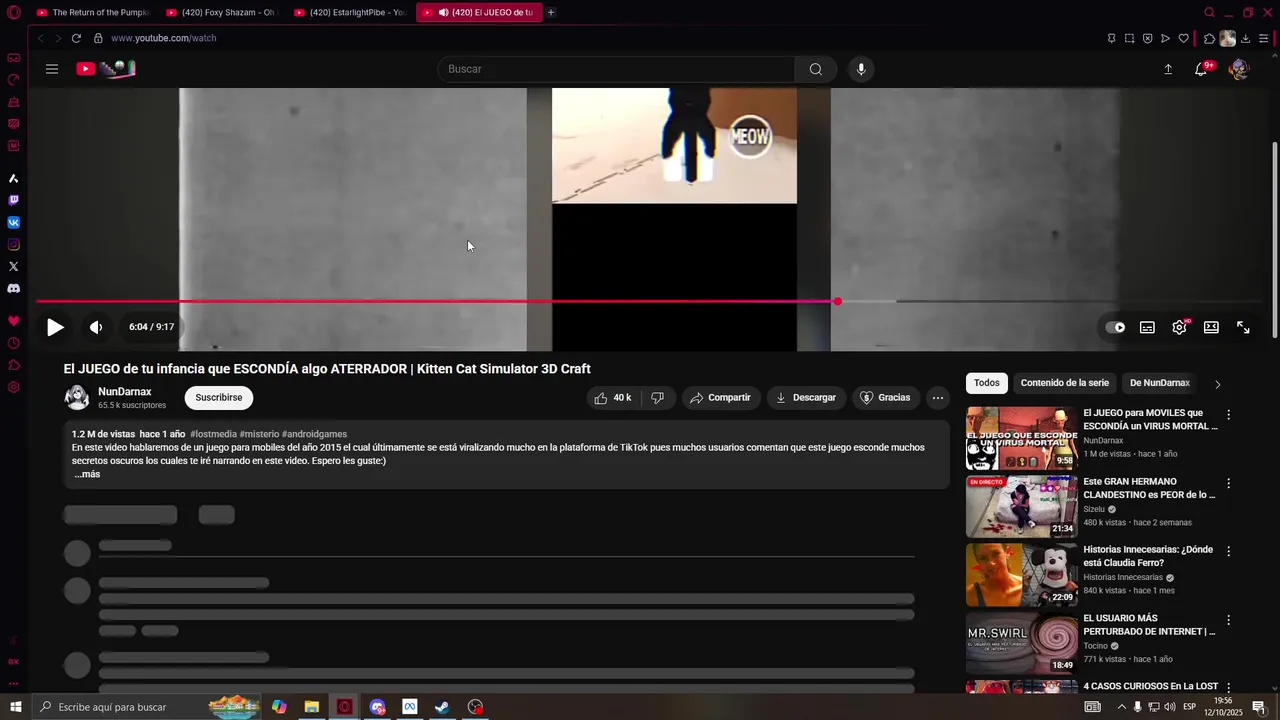Open options for the VIRUS MORTAL video
1280x720 pixels.
coord(1229,415)
